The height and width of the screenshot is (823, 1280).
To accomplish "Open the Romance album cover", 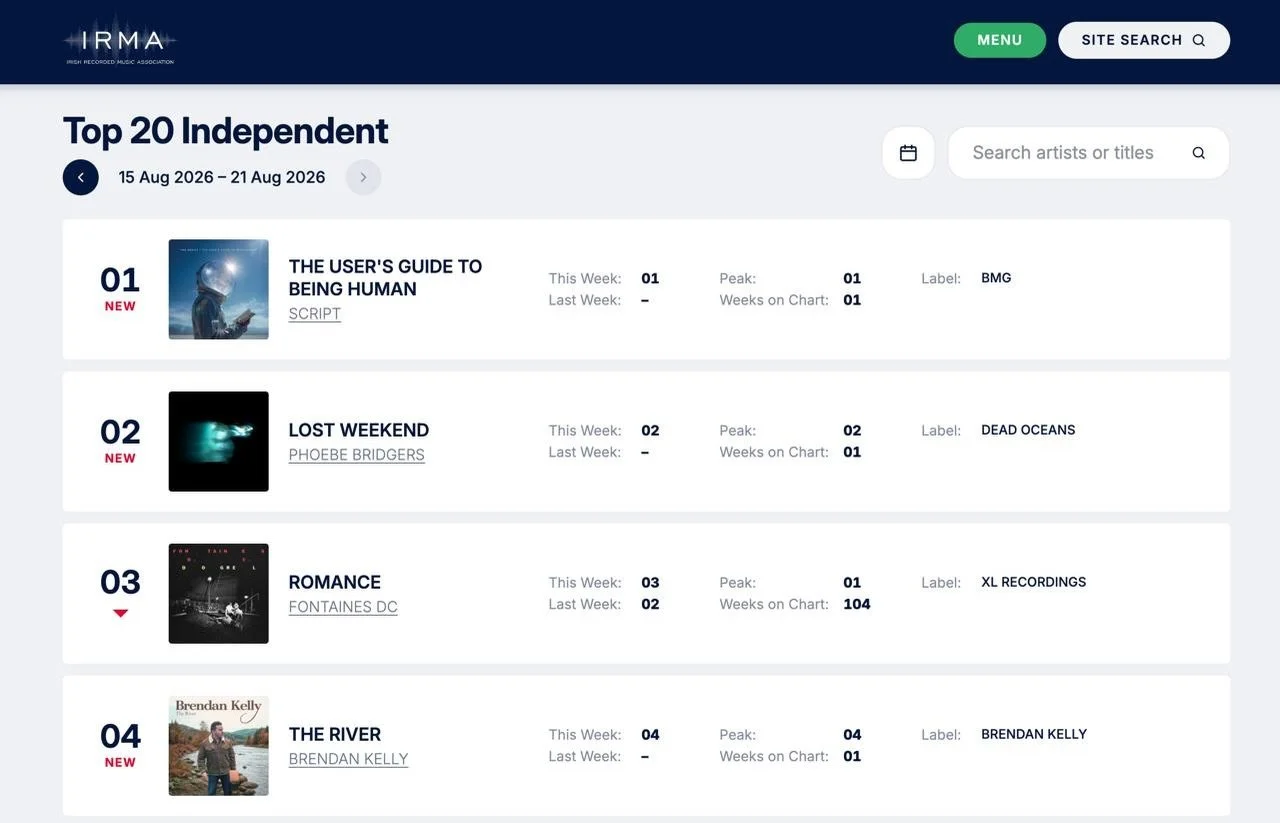I will 219,593.
